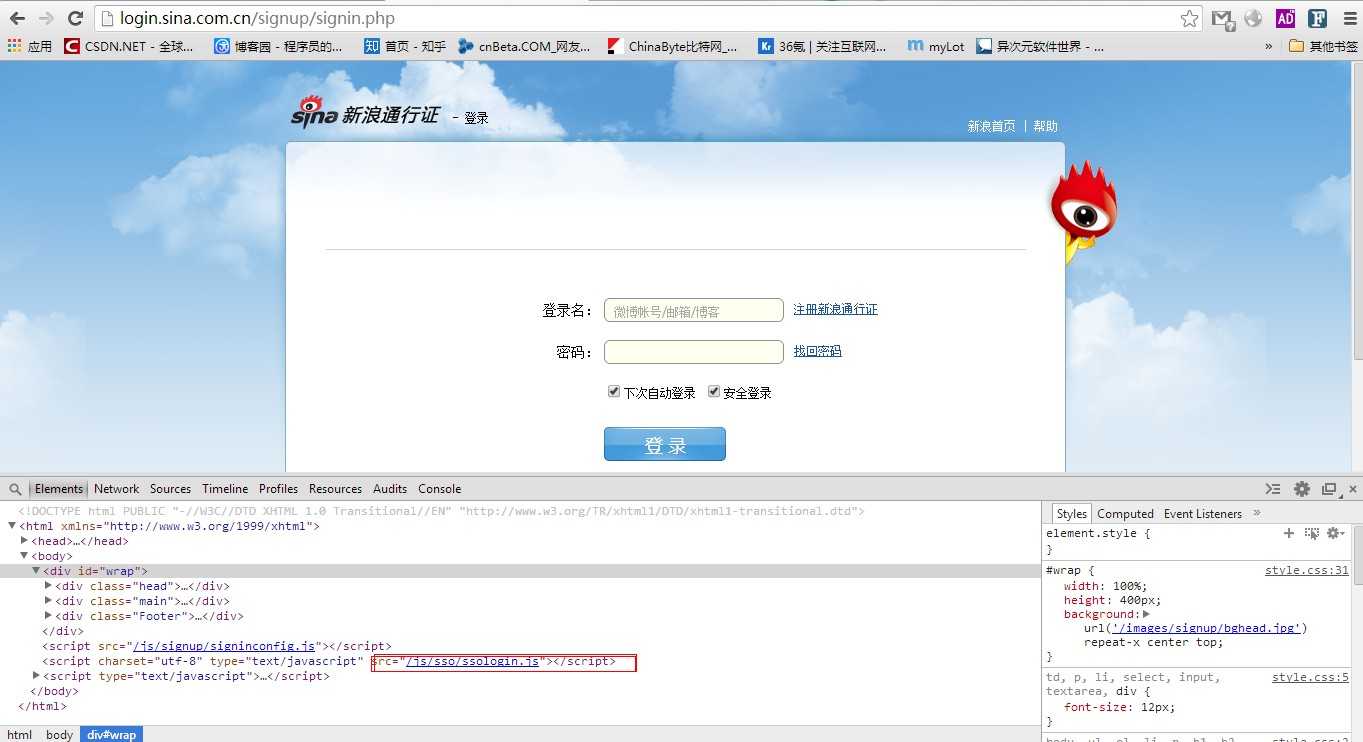
Task: Open the 博客园 bookmark
Action: 278,46
